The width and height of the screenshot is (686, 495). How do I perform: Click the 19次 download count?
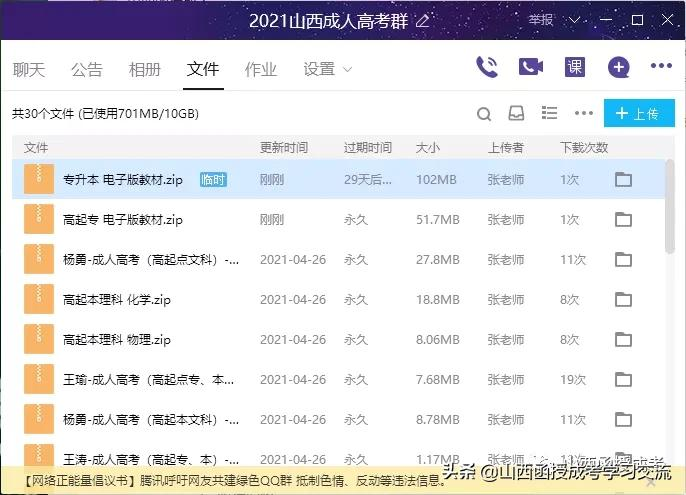coord(573,379)
